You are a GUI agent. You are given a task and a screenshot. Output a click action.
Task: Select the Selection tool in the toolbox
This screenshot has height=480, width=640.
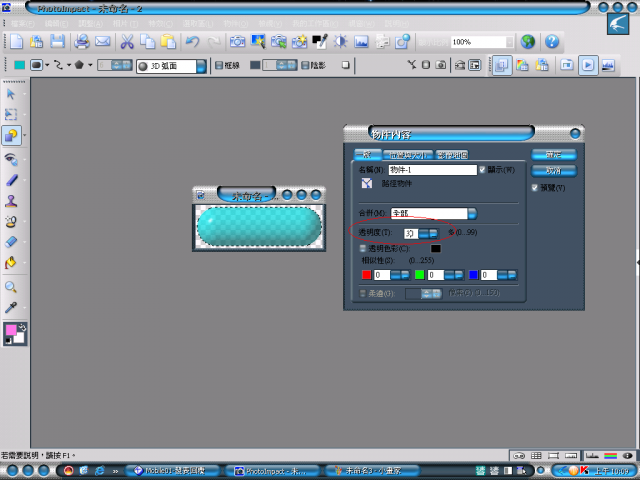[x=11, y=114]
